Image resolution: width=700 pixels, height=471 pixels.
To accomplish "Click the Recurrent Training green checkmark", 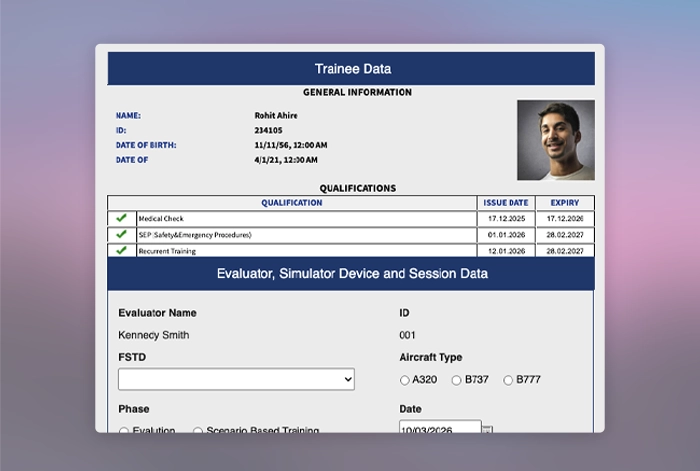I will (121, 250).
